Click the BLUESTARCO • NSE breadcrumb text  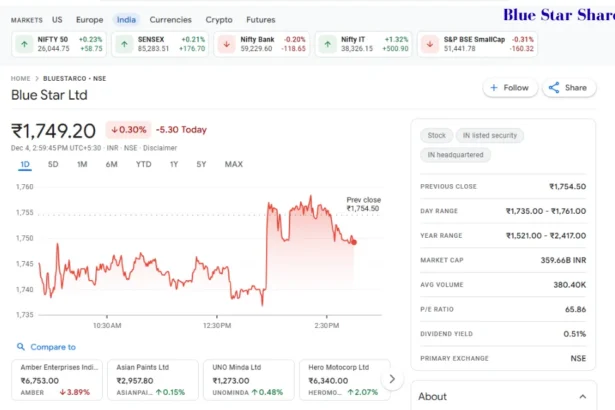(x=75, y=78)
